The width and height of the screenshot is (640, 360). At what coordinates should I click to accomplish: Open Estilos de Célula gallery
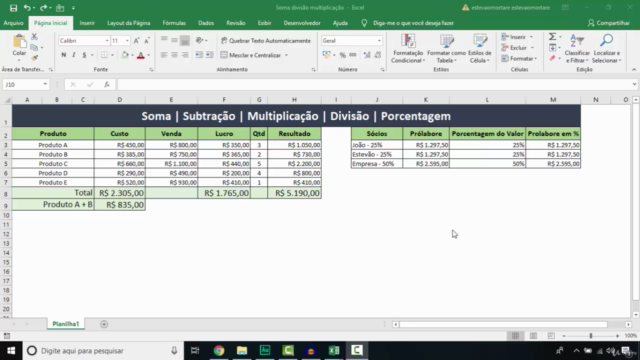[480, 49]
